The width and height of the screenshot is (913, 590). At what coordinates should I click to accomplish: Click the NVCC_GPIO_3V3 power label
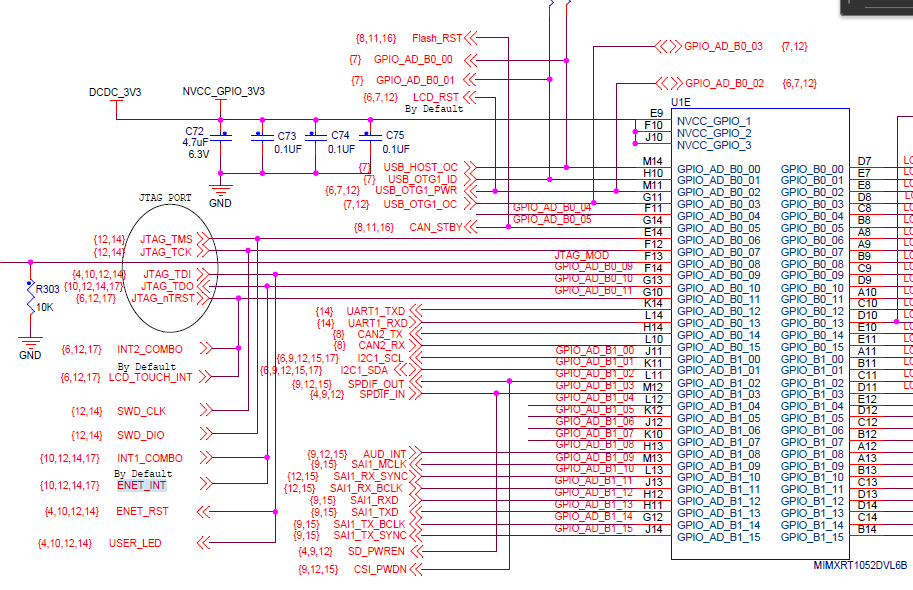[x=224, y=91]
